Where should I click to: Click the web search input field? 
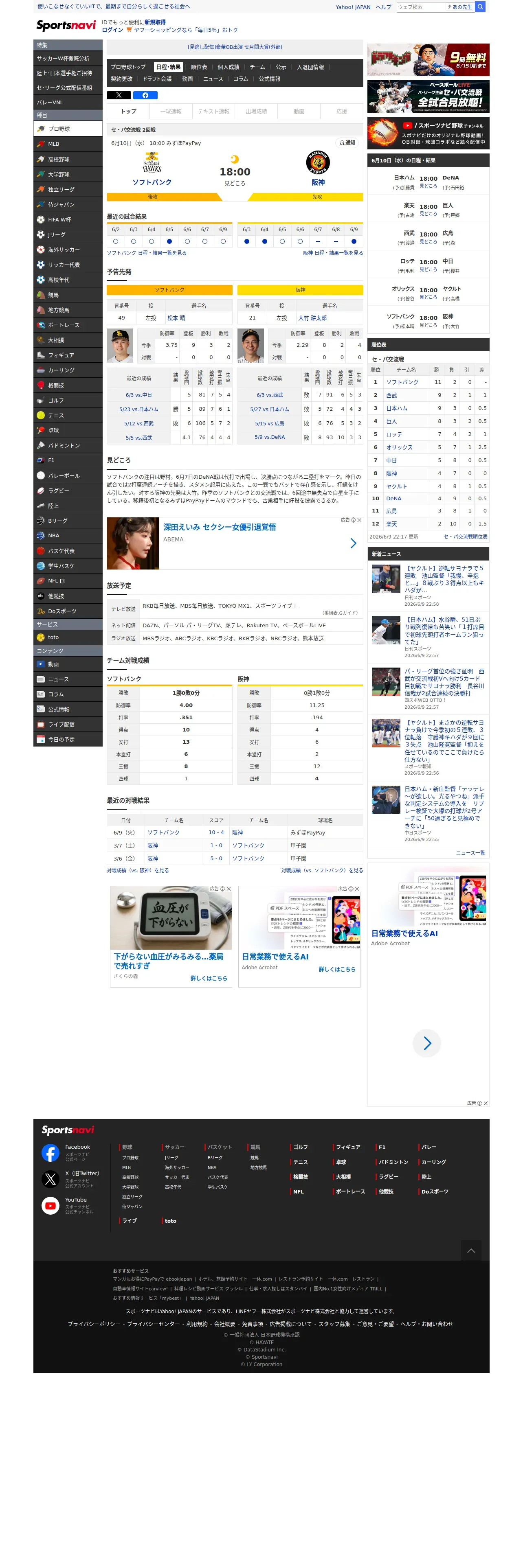click(421, 7)
